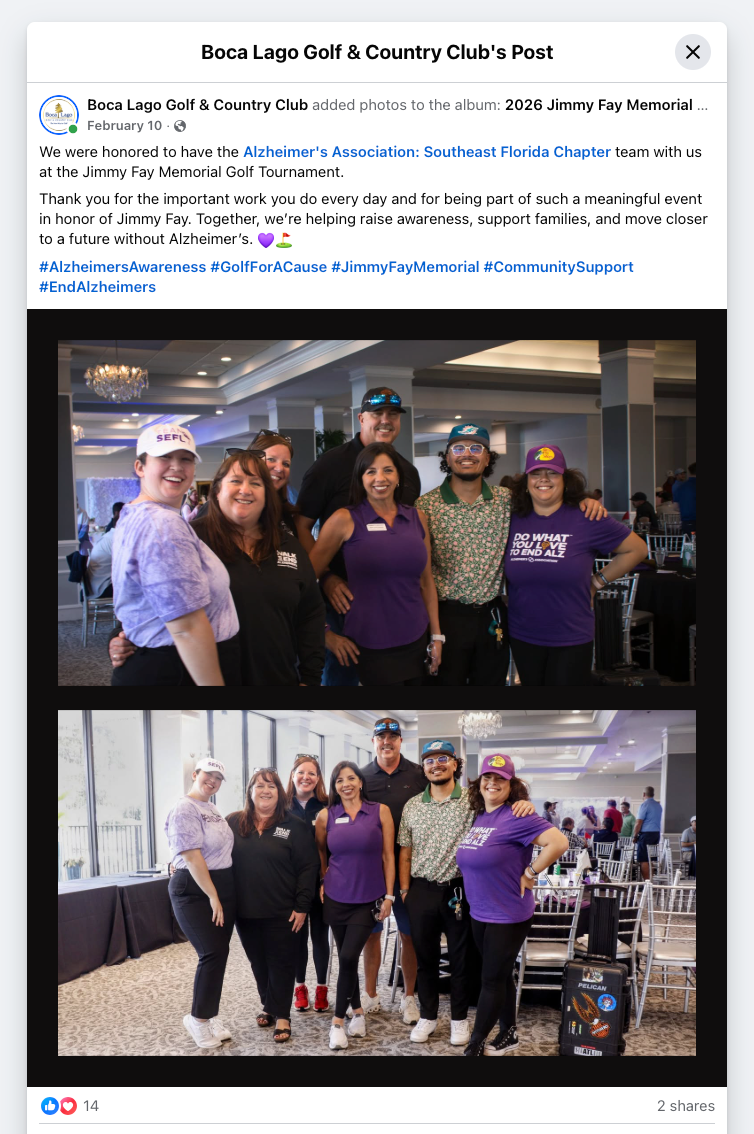This screenshot has width=754, height=1134.
Task: Open the #AlzheimersAwareness hashtag
Action: (x=122, y=267)
